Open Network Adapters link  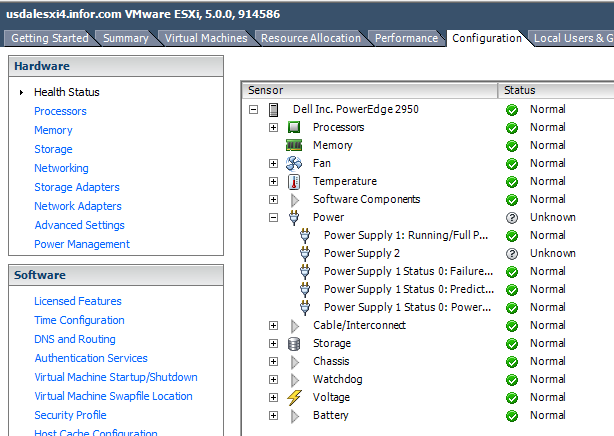tap(78, 206)
